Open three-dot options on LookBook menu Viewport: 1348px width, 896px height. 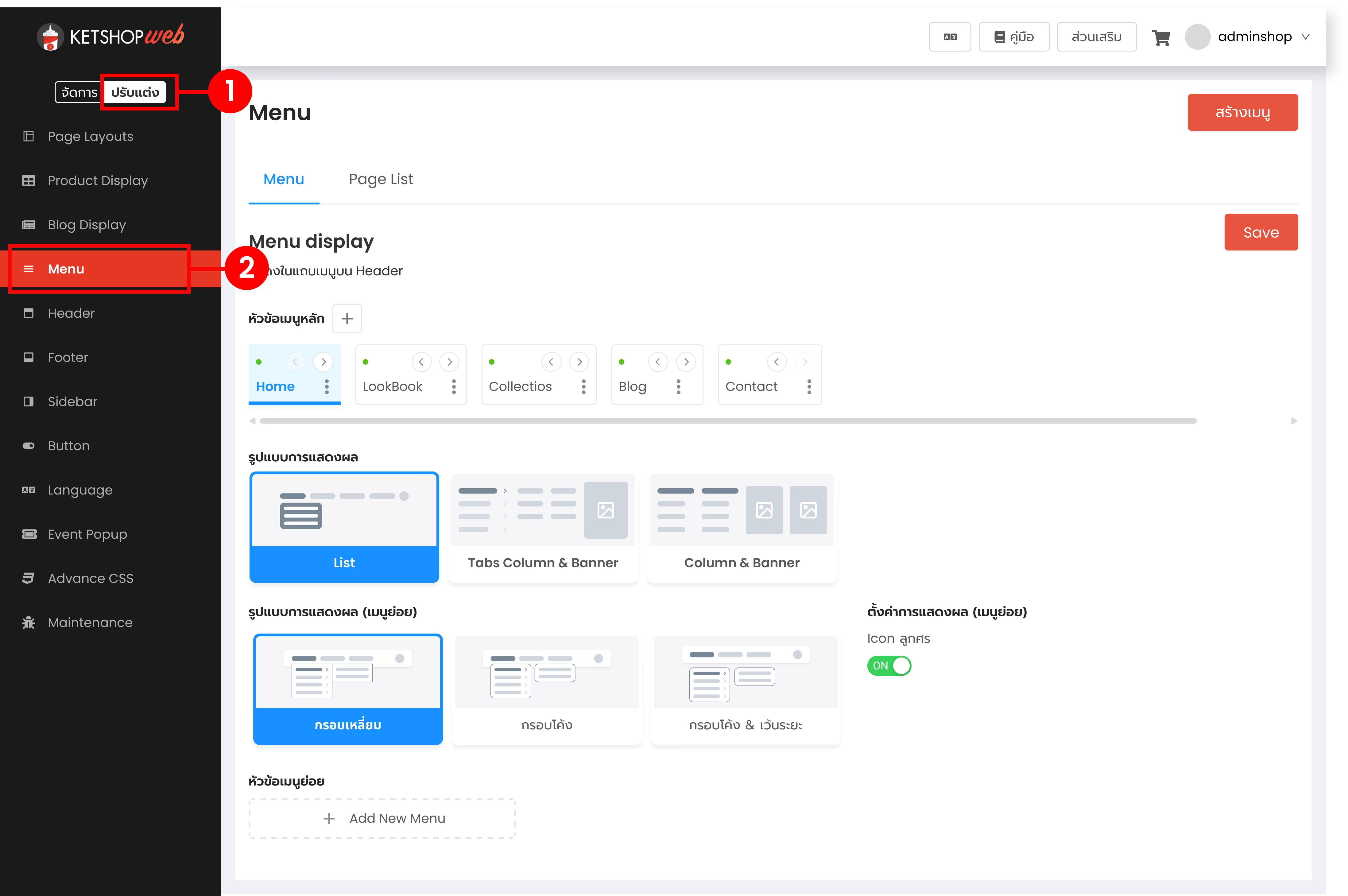pos(454,387)
